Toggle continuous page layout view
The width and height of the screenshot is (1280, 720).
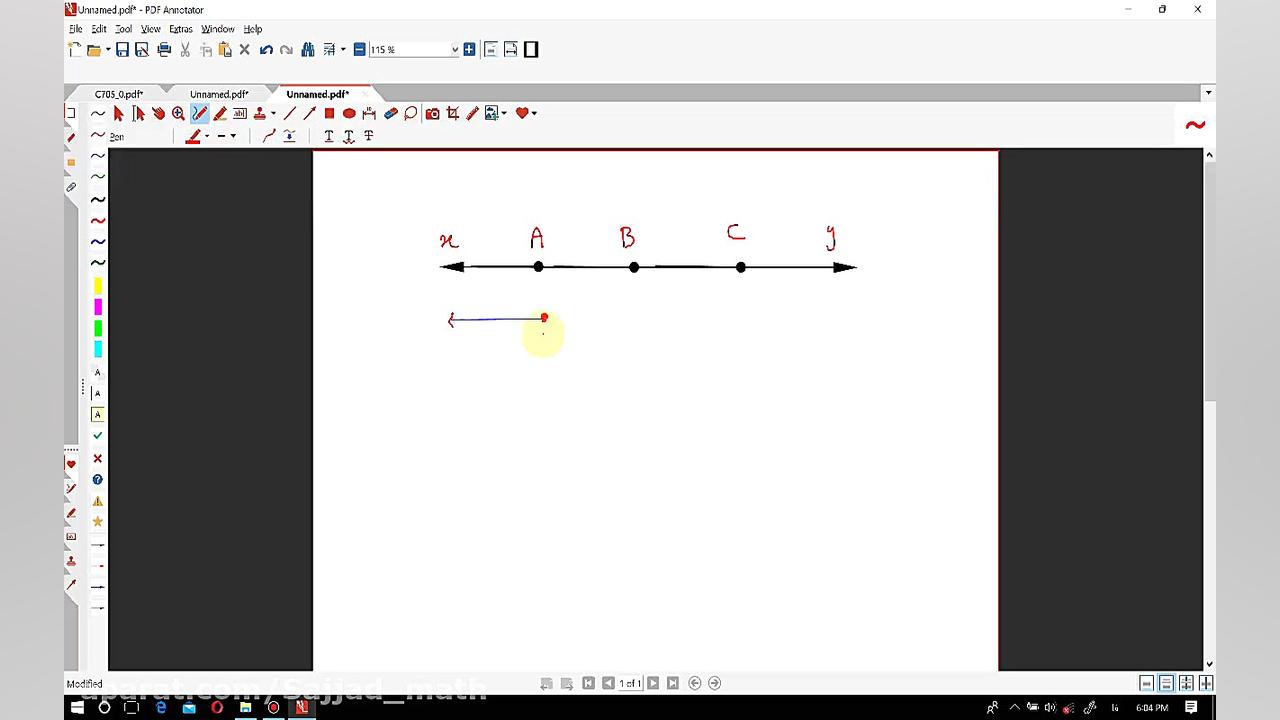(x=1166, y=683)
